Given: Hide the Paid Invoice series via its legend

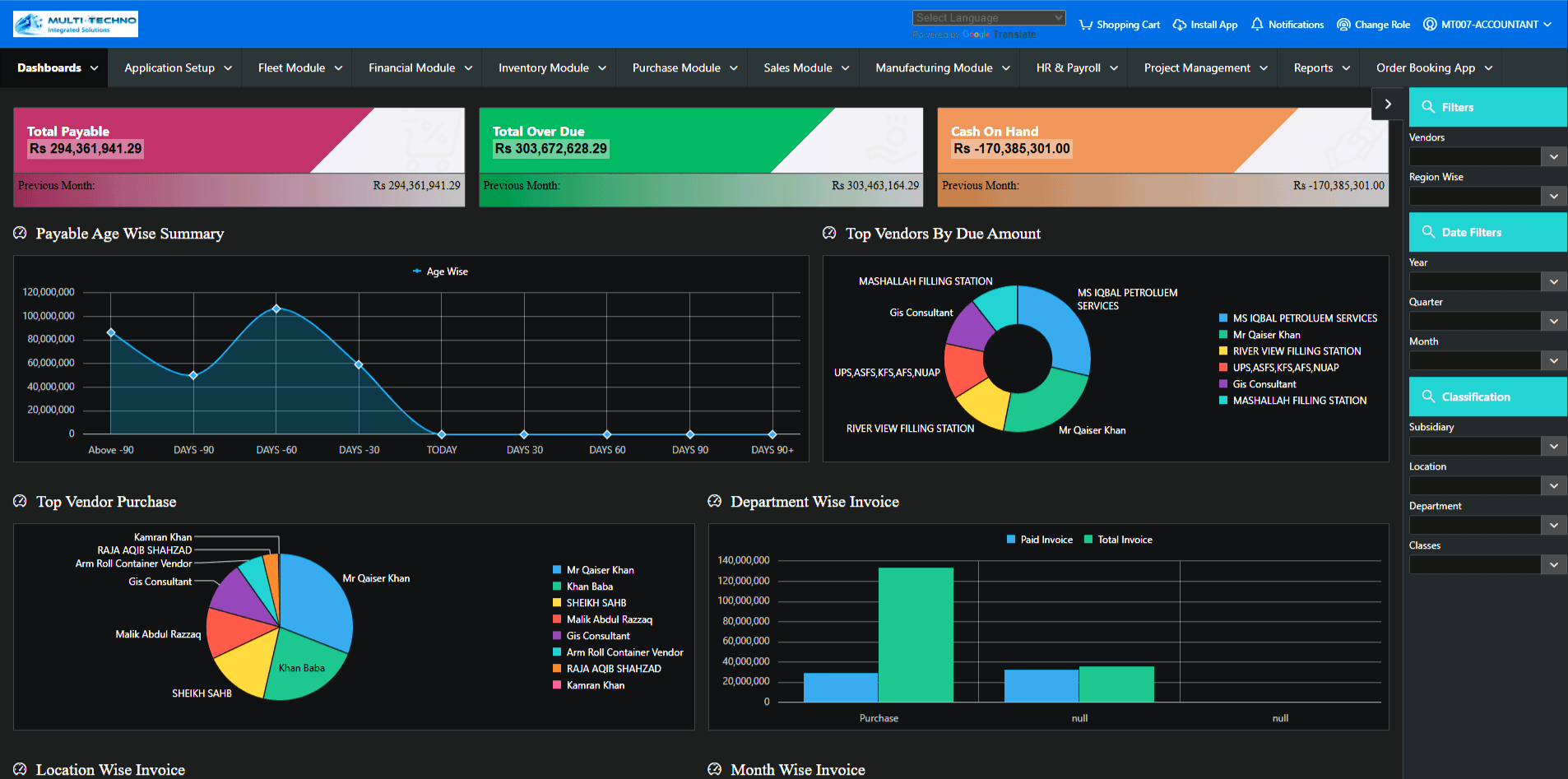Looking at the screenshot, I should [1039, 539].
